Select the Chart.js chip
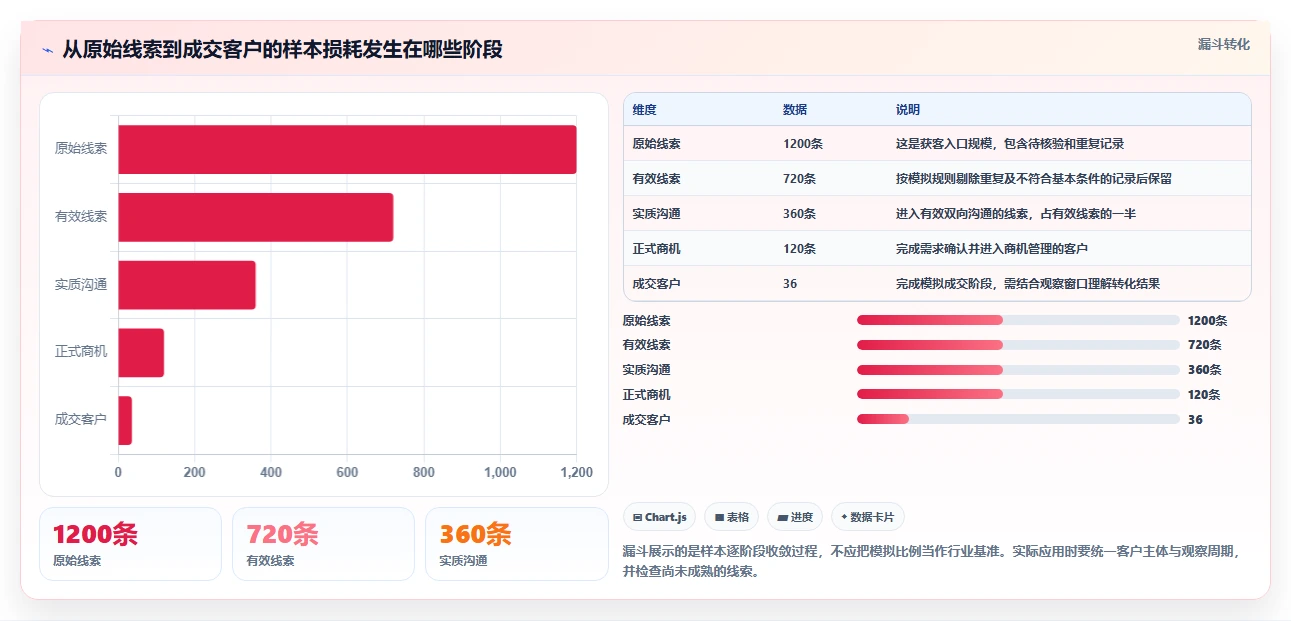The width and height of the screenshot is (1291, 621). pos(660,517)
